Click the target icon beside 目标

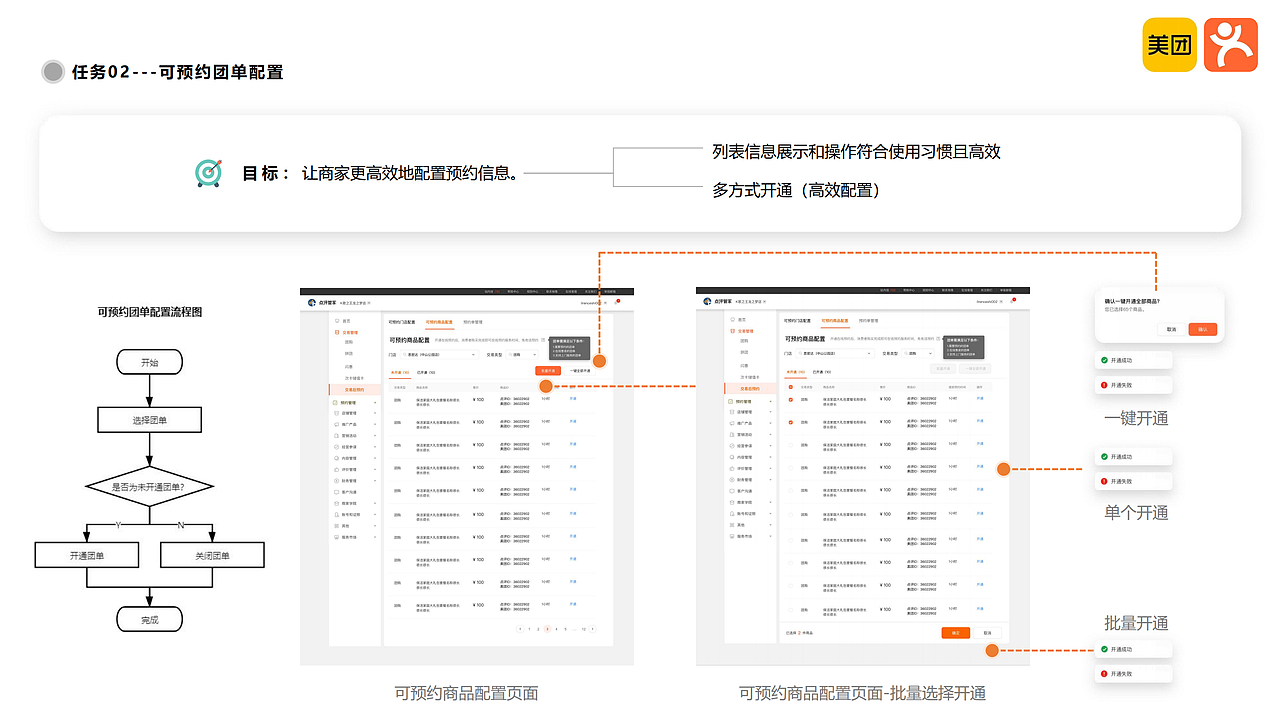pos(208,173)
